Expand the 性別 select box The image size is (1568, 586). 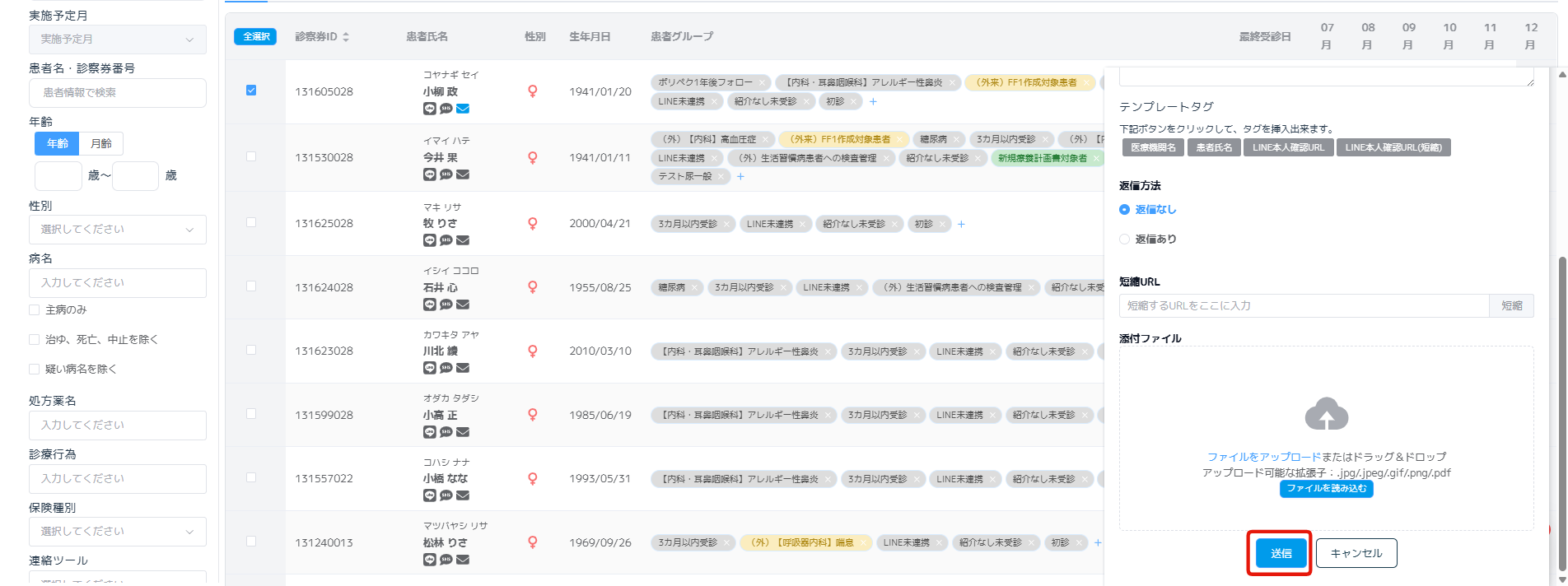pyautogui.click(x=117, y=230)
